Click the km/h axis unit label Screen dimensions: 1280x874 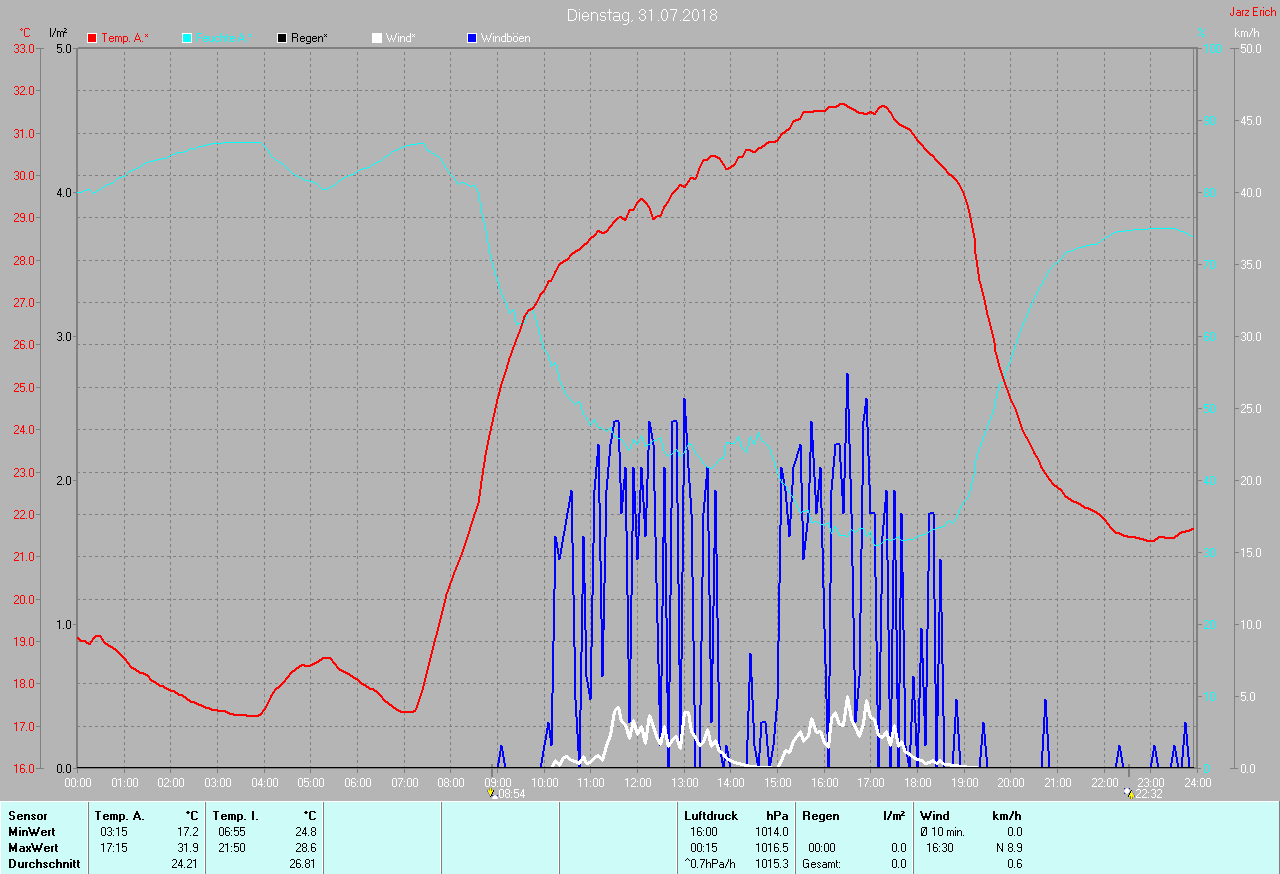coord(1246,33)
